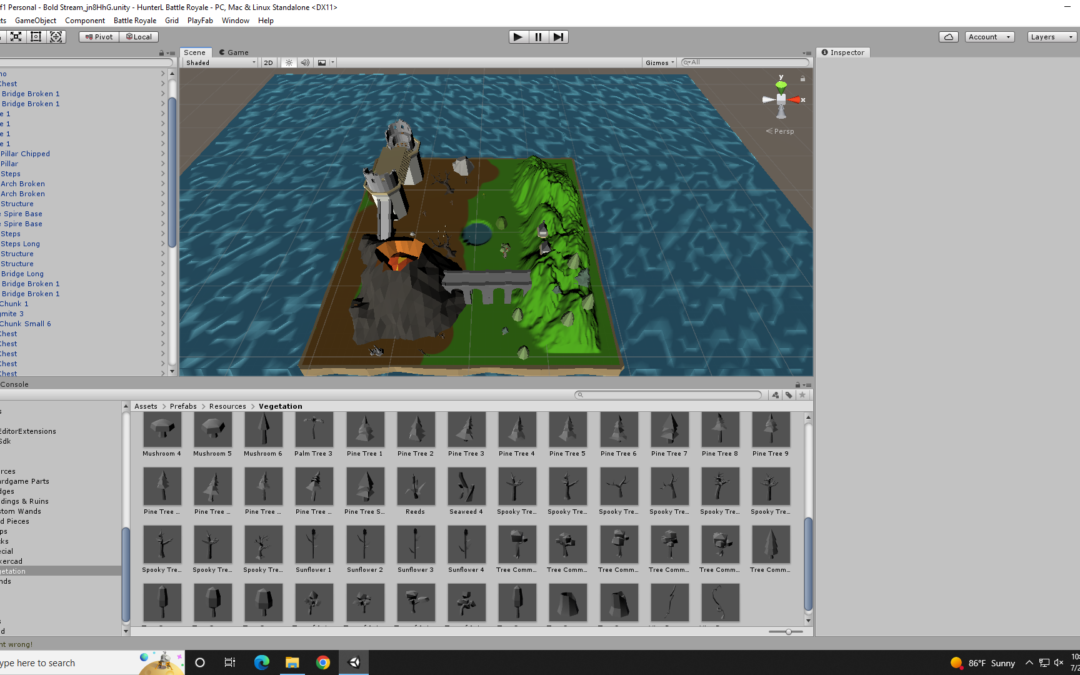This screenshot has width=1080, height=675.
Task: Adjust the Project icon size slider
Action: 789,632
